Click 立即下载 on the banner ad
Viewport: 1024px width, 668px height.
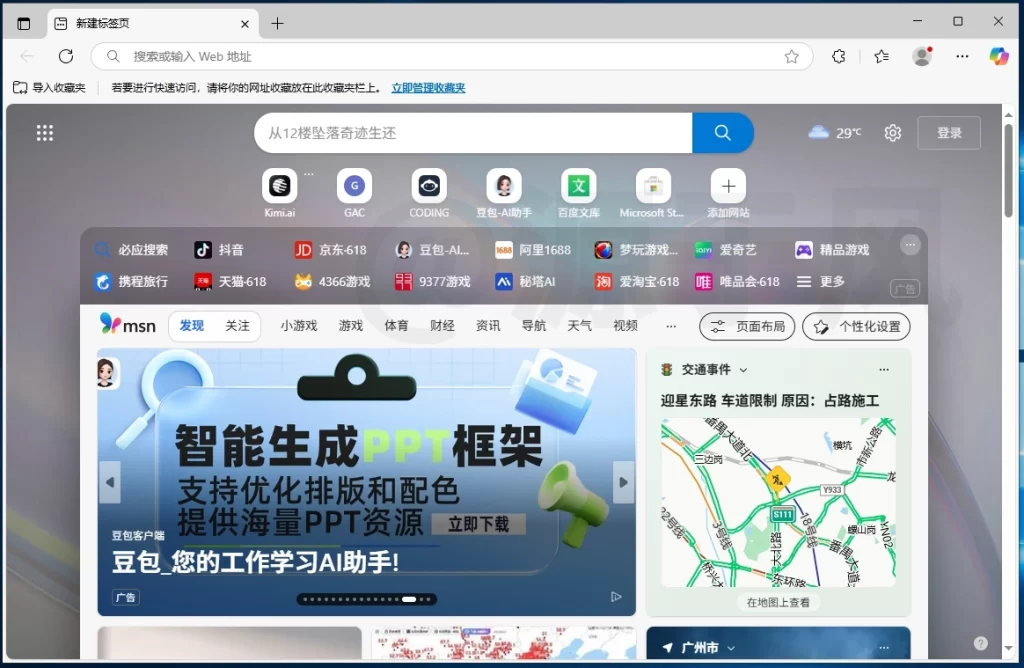(x=479, y=524)
